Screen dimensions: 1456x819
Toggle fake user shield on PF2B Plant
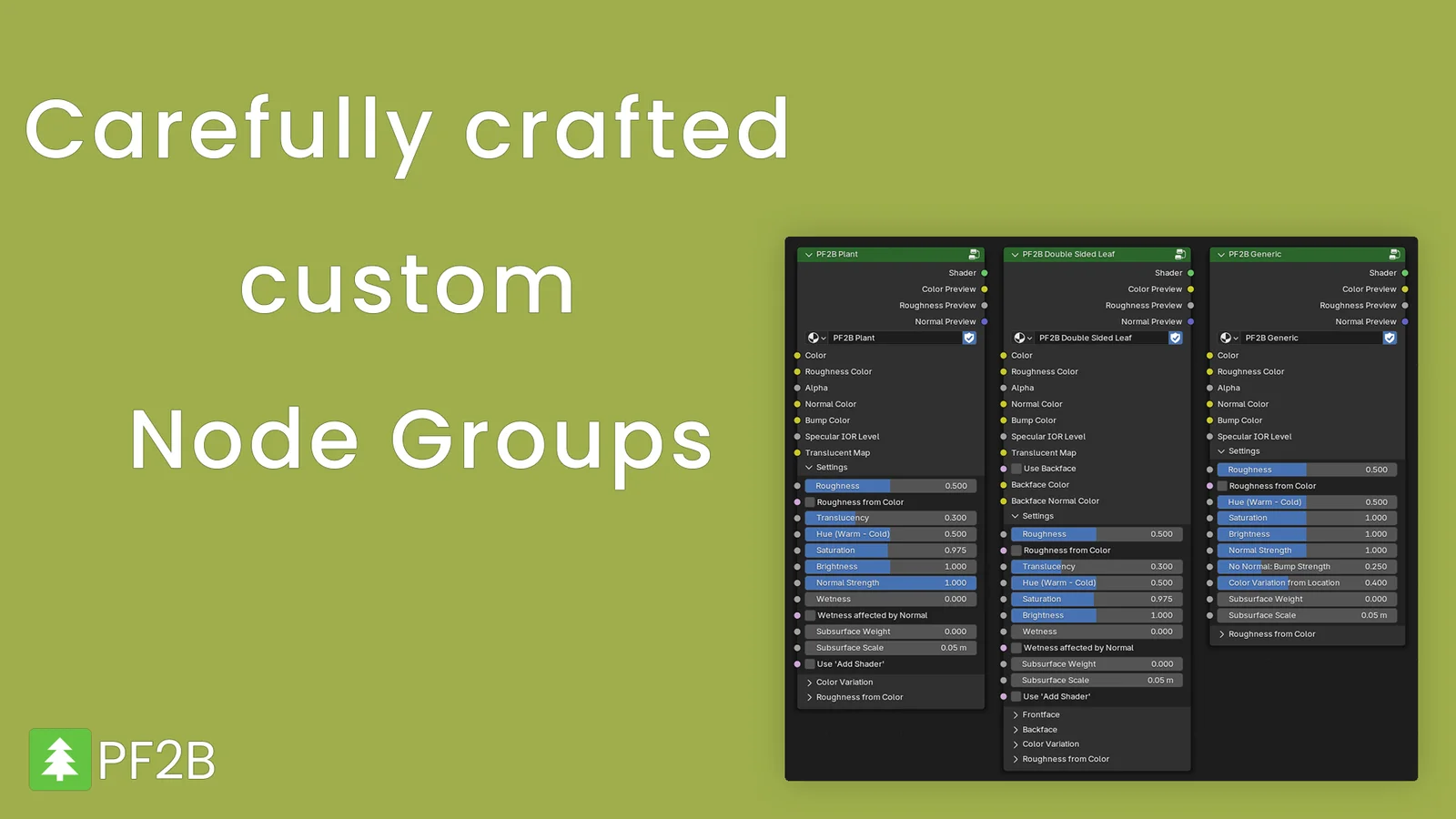coord(969,338)
